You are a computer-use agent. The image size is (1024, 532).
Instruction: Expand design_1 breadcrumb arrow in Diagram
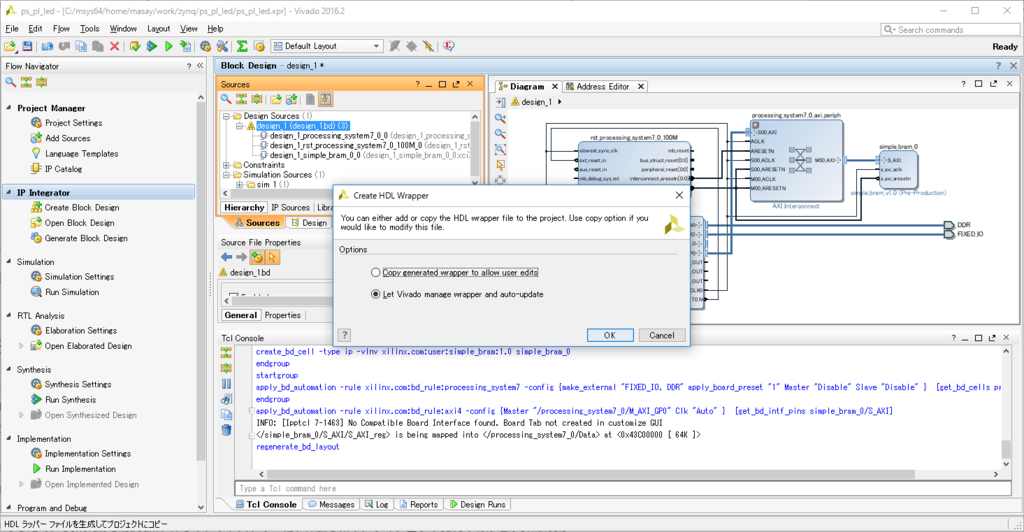click(x=560, y=102)
